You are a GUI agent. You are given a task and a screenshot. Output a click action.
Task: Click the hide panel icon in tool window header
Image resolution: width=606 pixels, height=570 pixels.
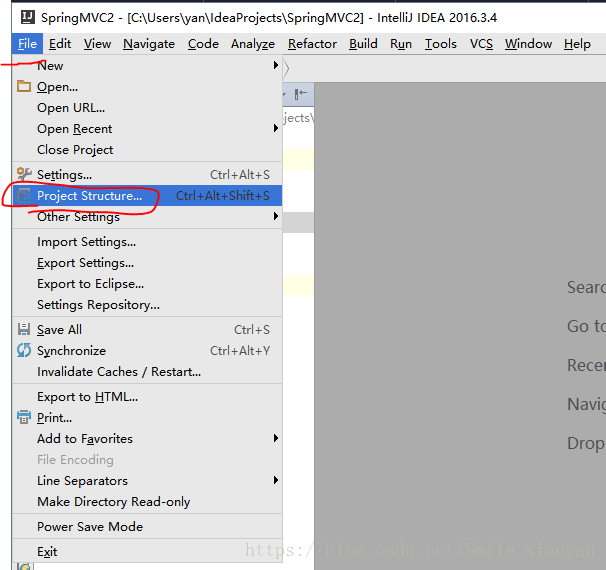[x=301, y=94]
